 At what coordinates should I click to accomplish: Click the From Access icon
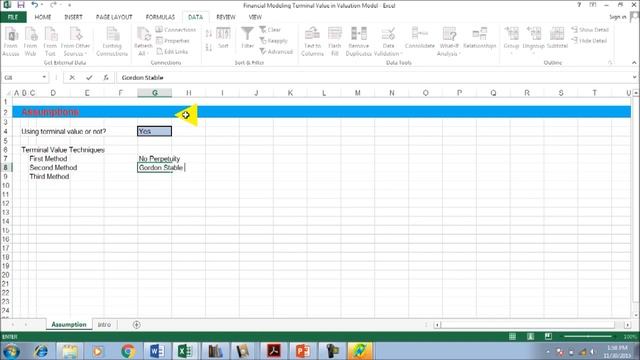click(x=11, y=42)
